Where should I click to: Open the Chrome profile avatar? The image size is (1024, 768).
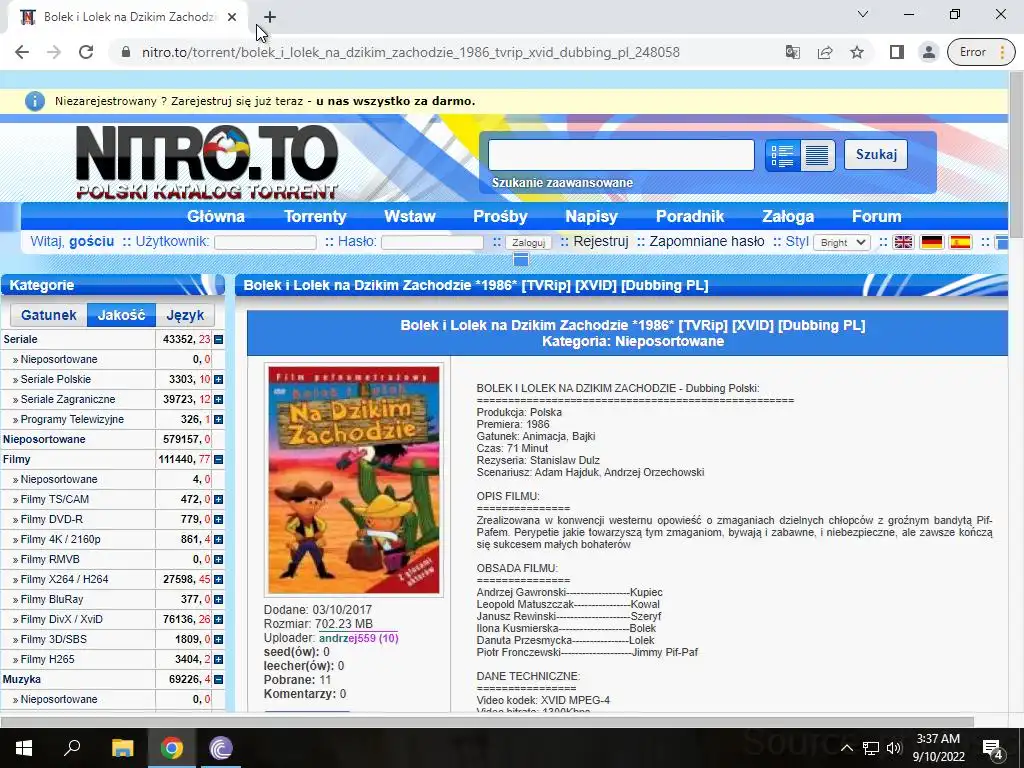pyautogui.click(x=928, y=52)
